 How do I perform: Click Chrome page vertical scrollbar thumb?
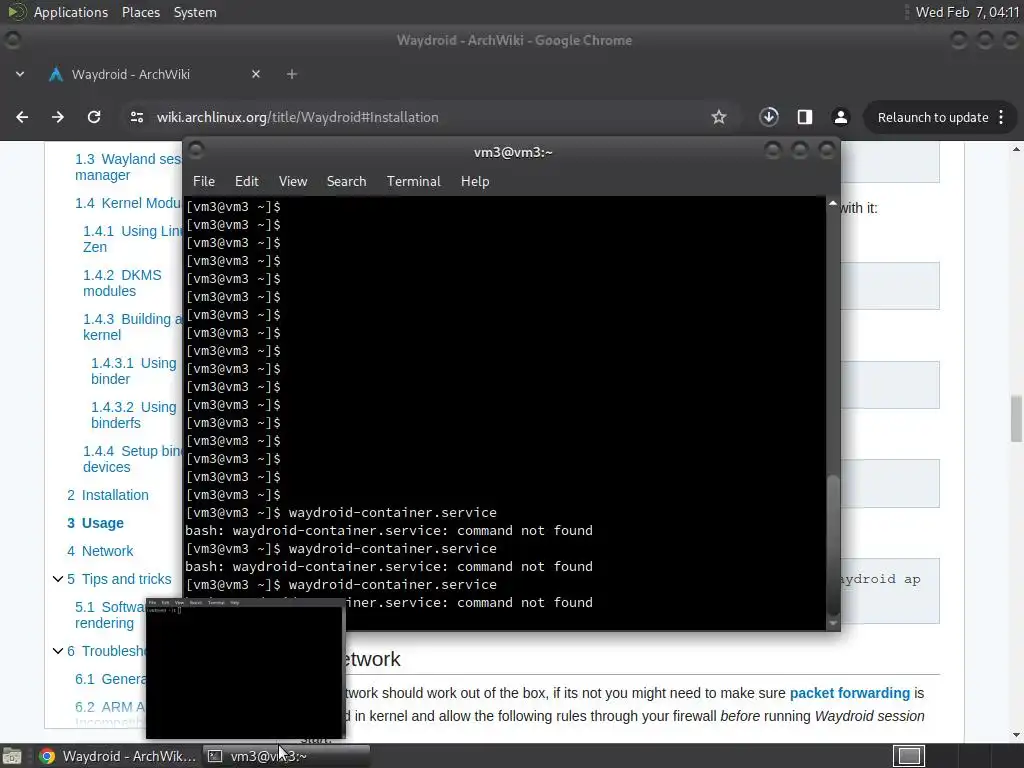[1016, 419]
